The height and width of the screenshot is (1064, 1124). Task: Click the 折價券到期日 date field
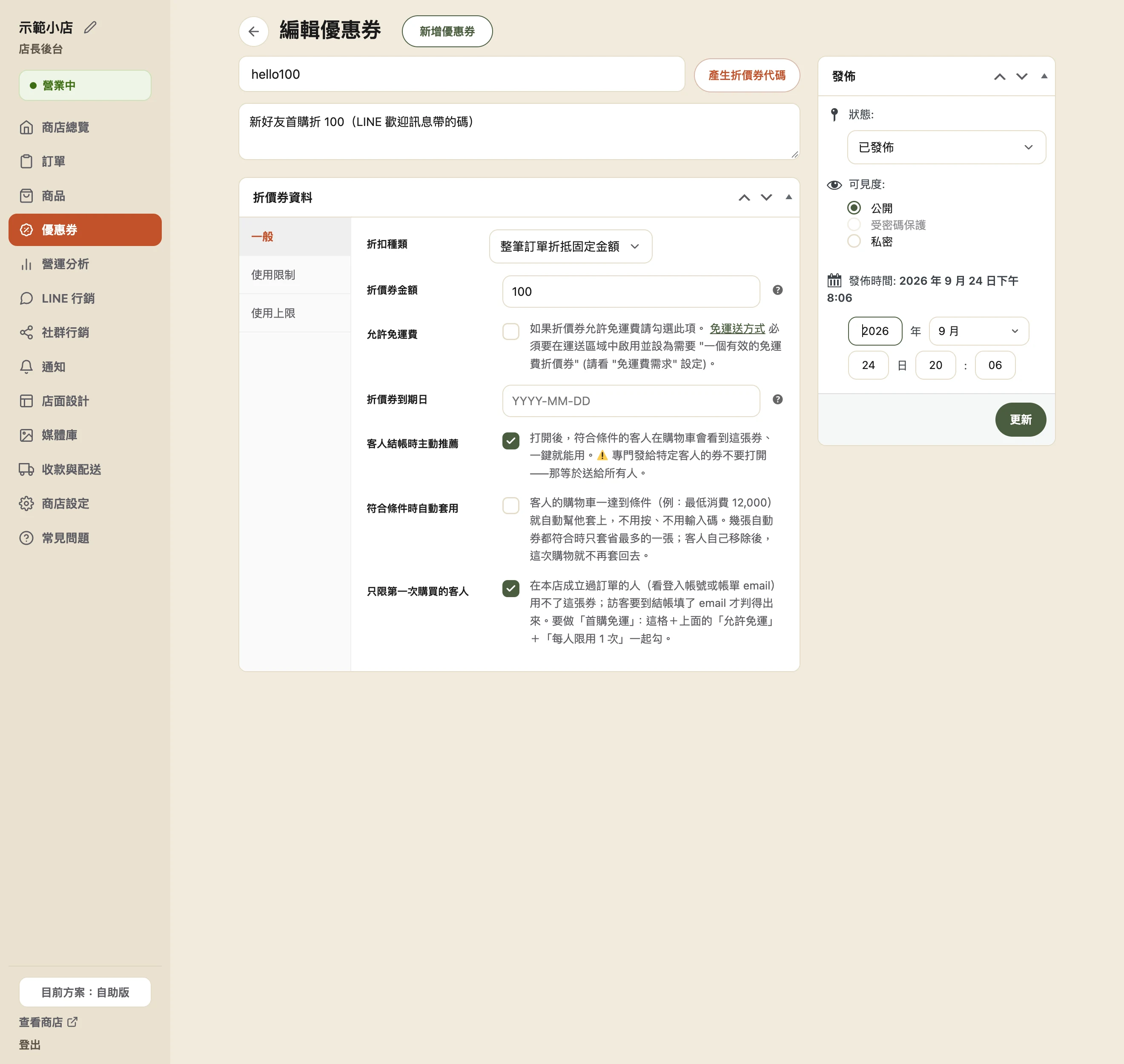(631, 401)
